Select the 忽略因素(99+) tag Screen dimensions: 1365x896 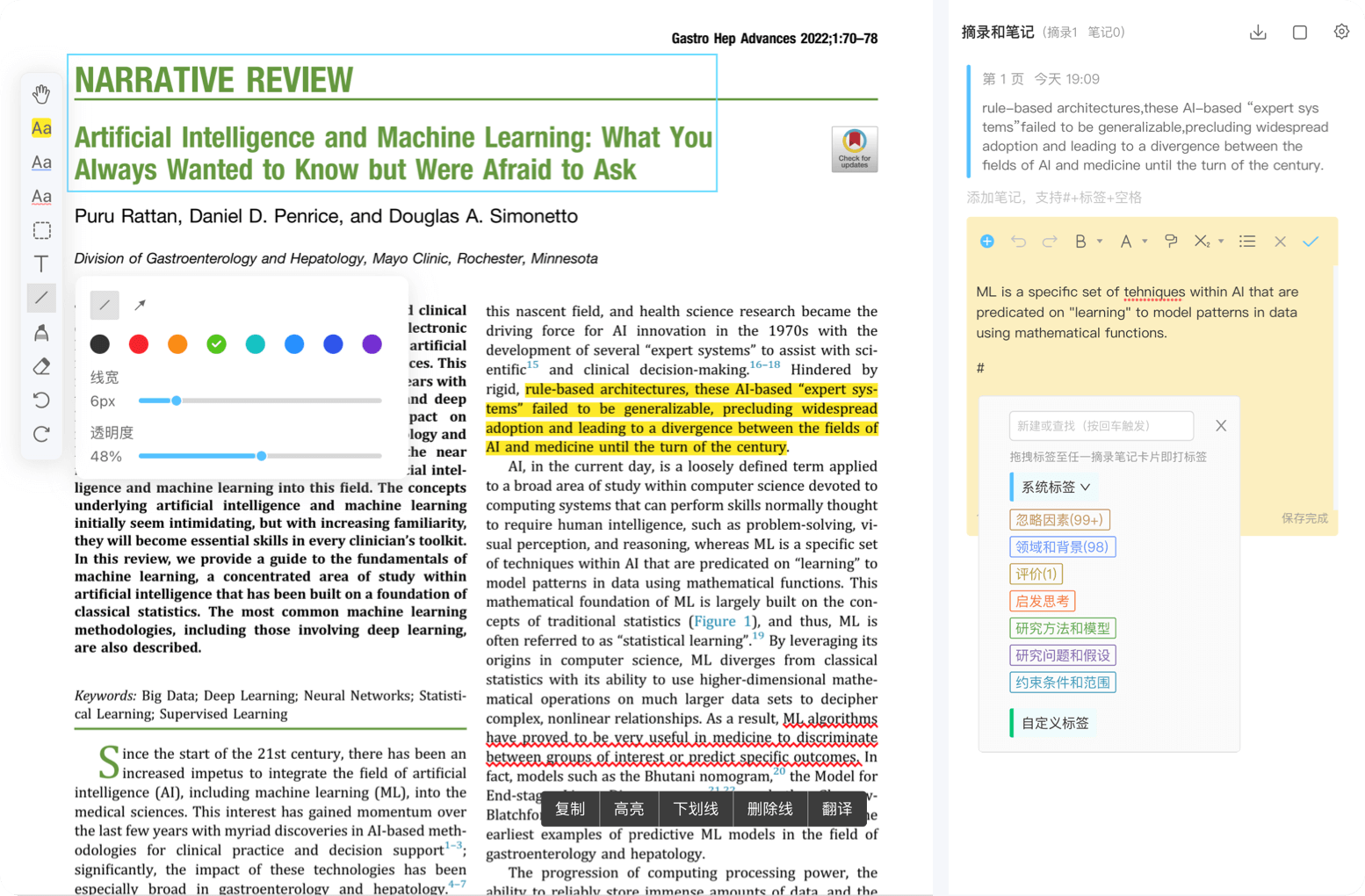1059,520
